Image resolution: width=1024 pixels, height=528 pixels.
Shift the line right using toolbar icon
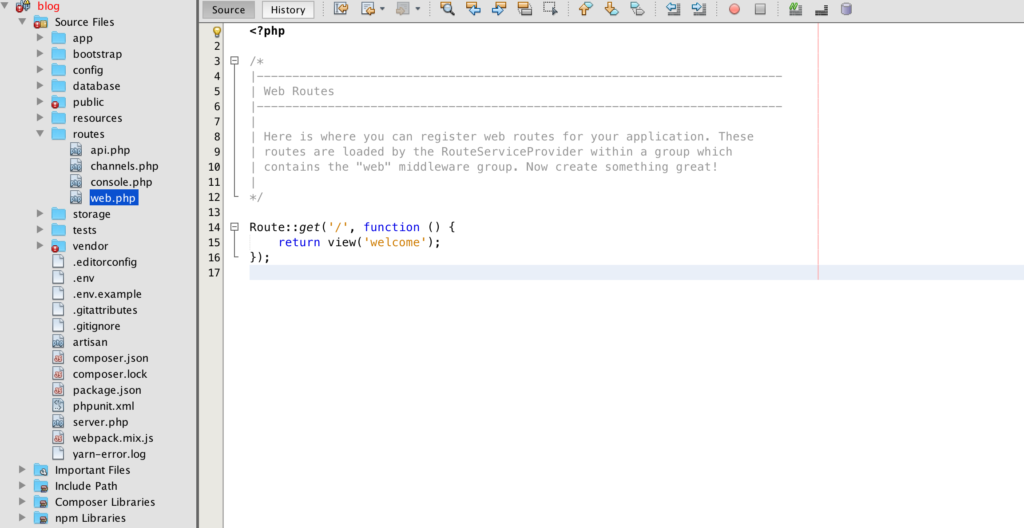pyautogui.click(x=698, y=9)
